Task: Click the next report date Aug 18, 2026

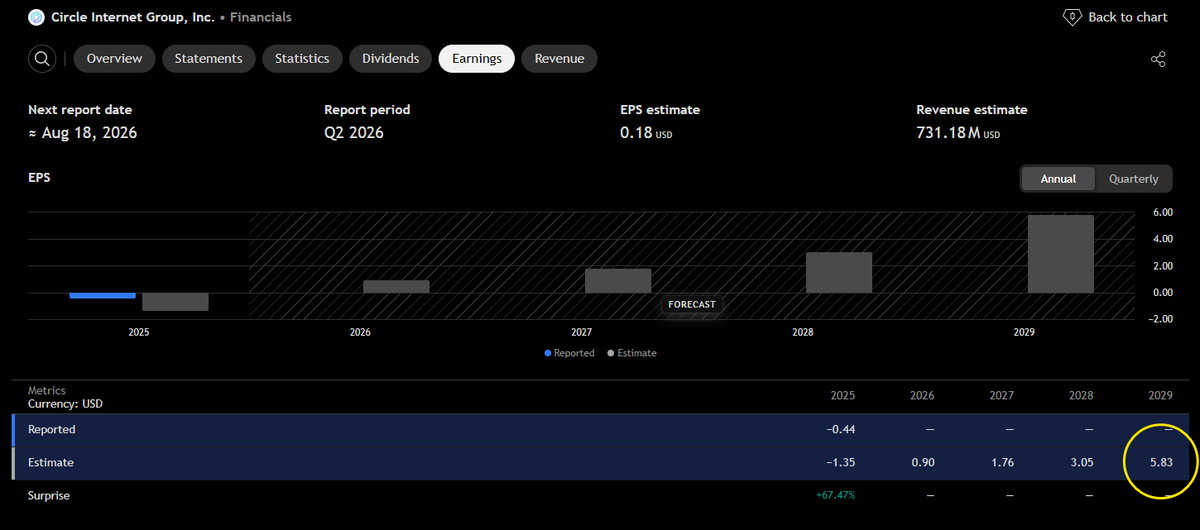Action: pos(83,133)
